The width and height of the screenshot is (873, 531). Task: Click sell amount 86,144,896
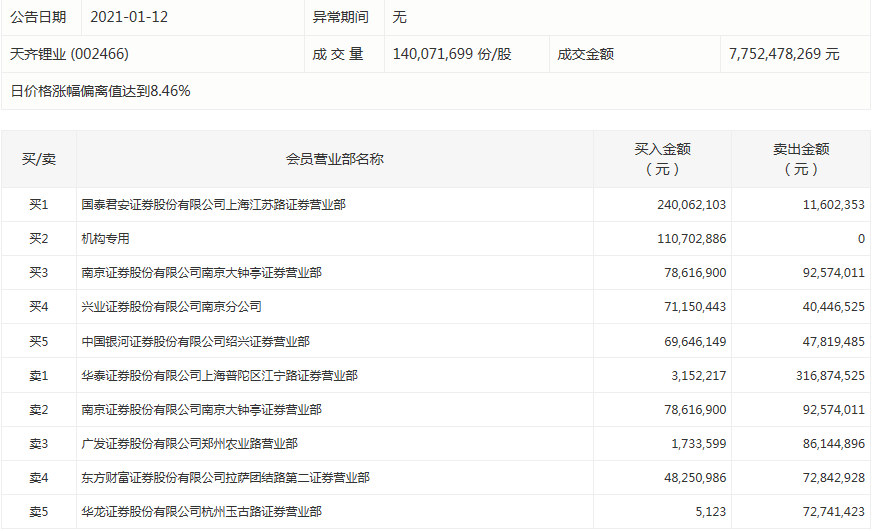pyautogui.click(x=833, y=444)
